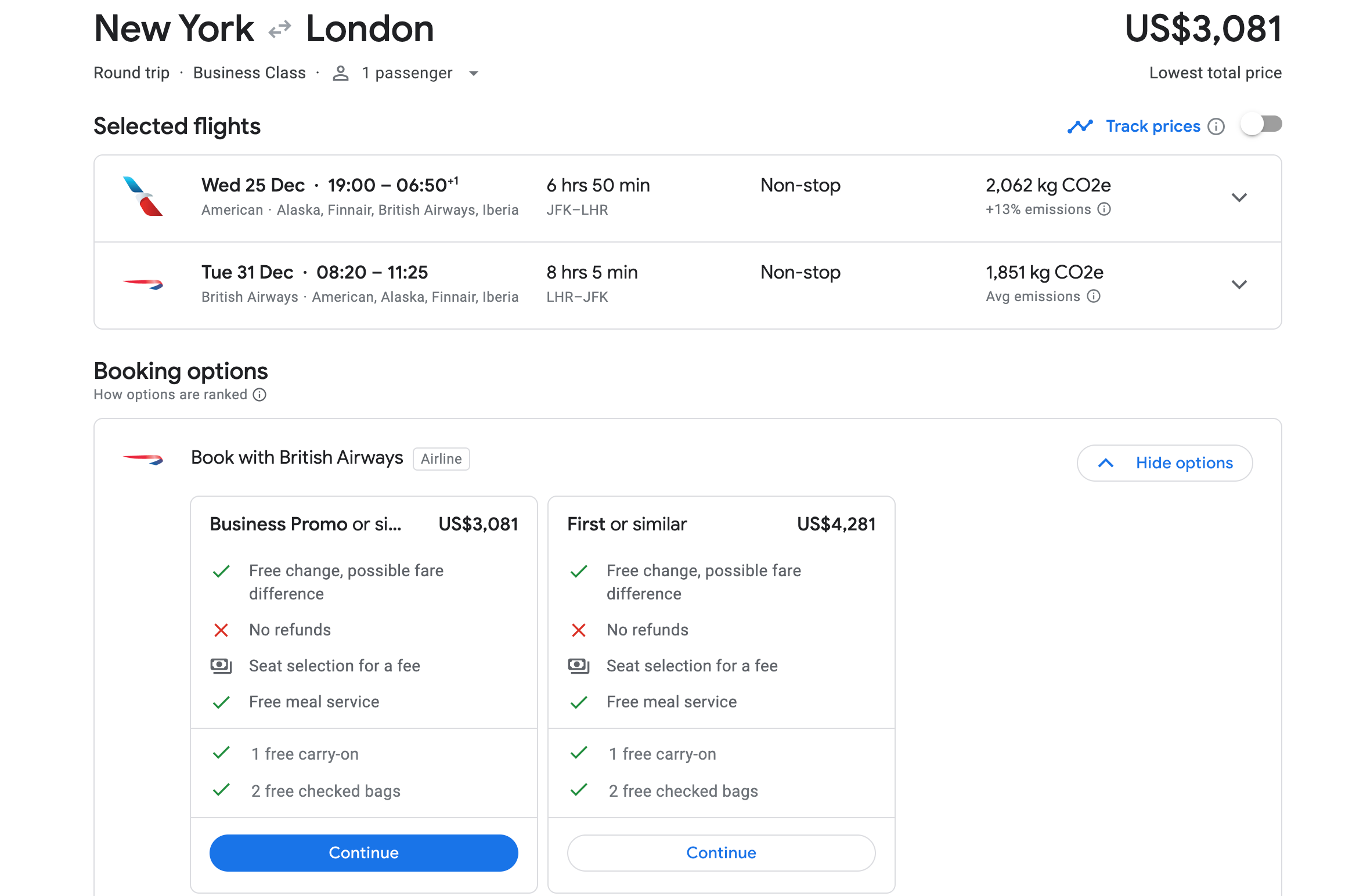Click the round-trip swap arrows icon
The width and height of the screenshot is (1363, 896).
(280, 29)
